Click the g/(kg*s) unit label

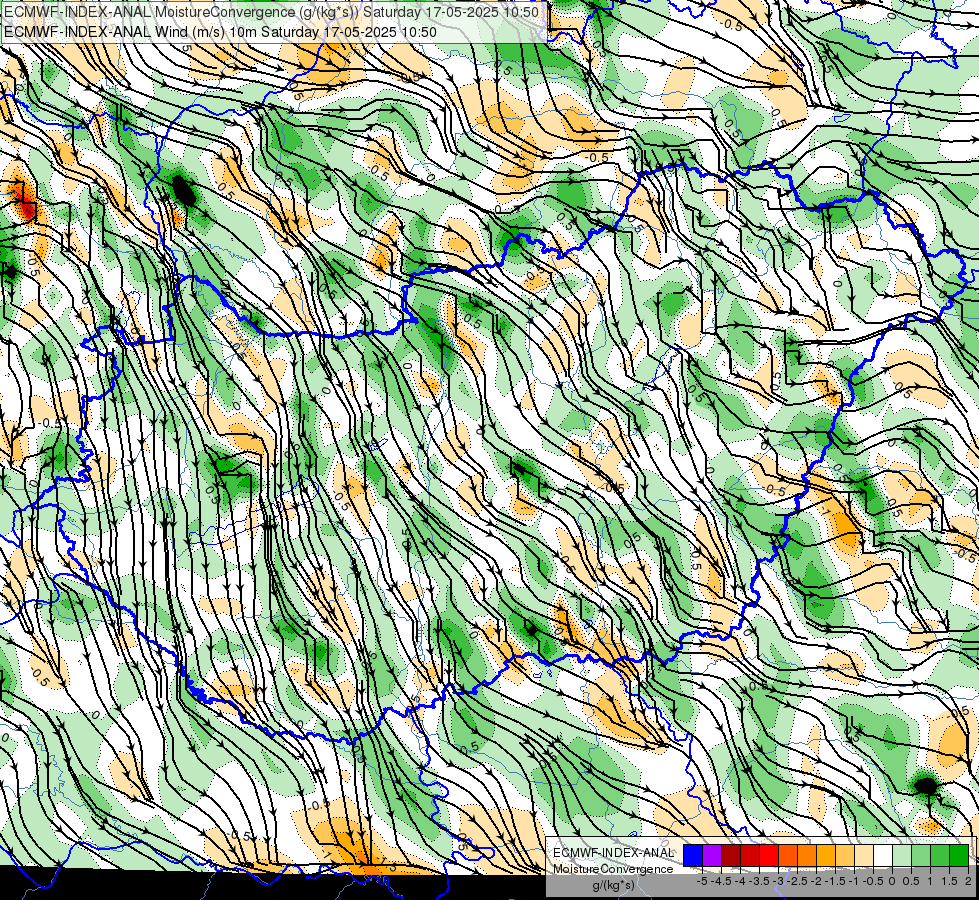point(613,886)
